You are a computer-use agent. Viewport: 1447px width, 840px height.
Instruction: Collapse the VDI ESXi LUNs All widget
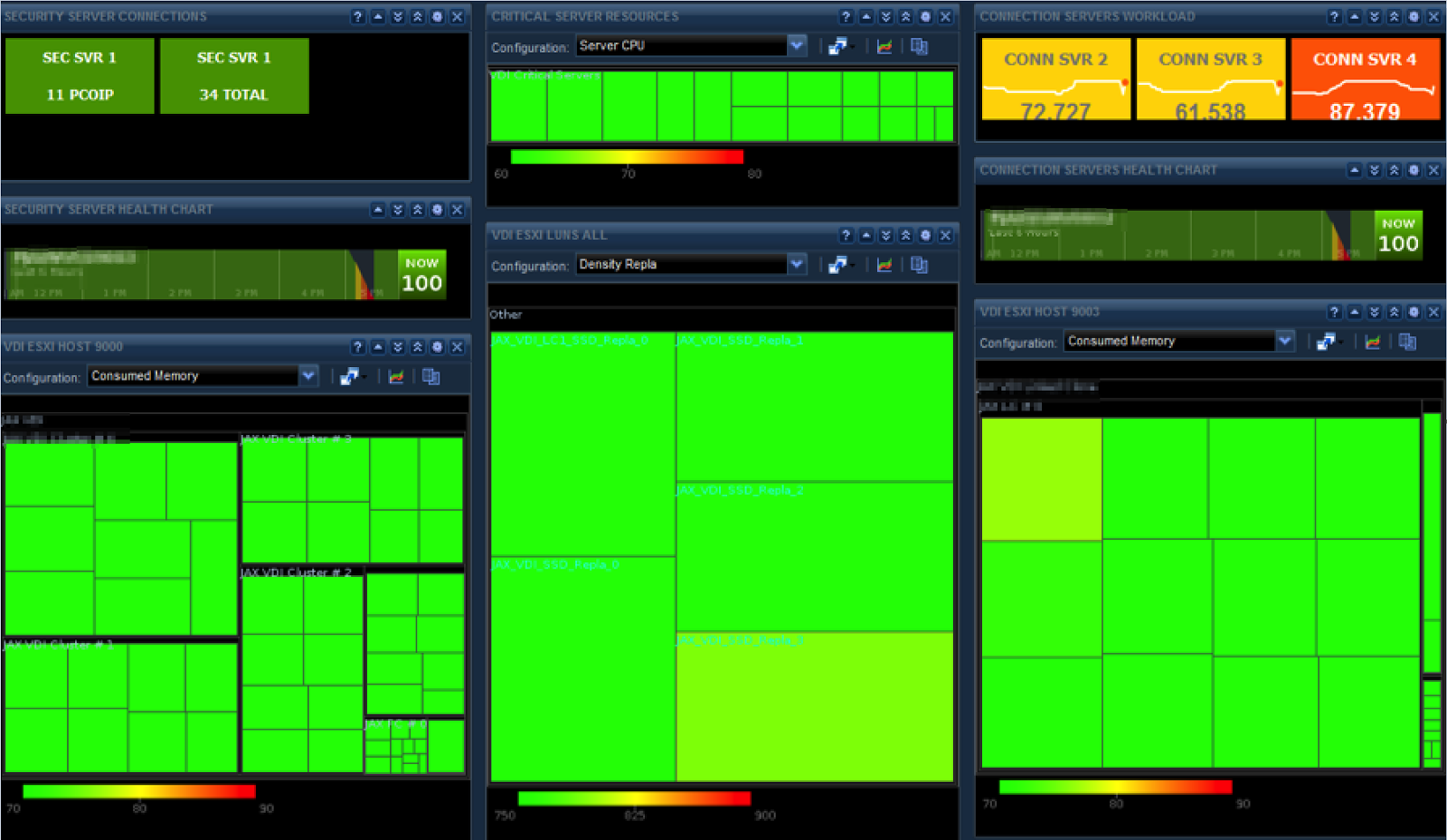[866, 235]
